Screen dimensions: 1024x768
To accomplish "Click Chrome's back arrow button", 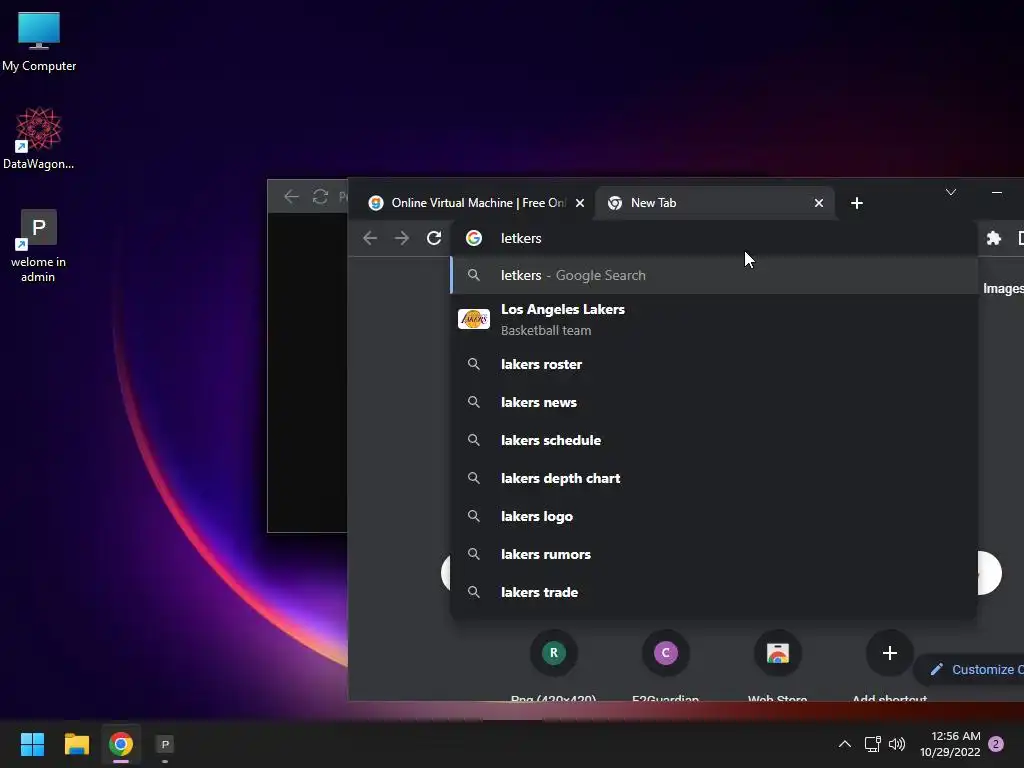I will [x=370, y=238].
